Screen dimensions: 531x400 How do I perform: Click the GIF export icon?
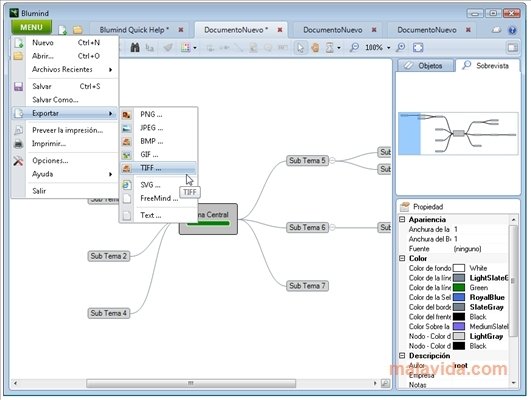(x=126, y=155)
